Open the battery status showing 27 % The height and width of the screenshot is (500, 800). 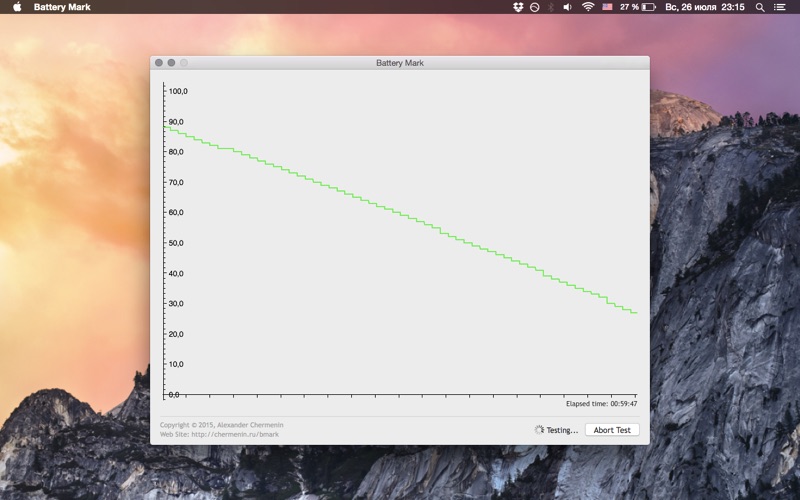click(637, 7)
